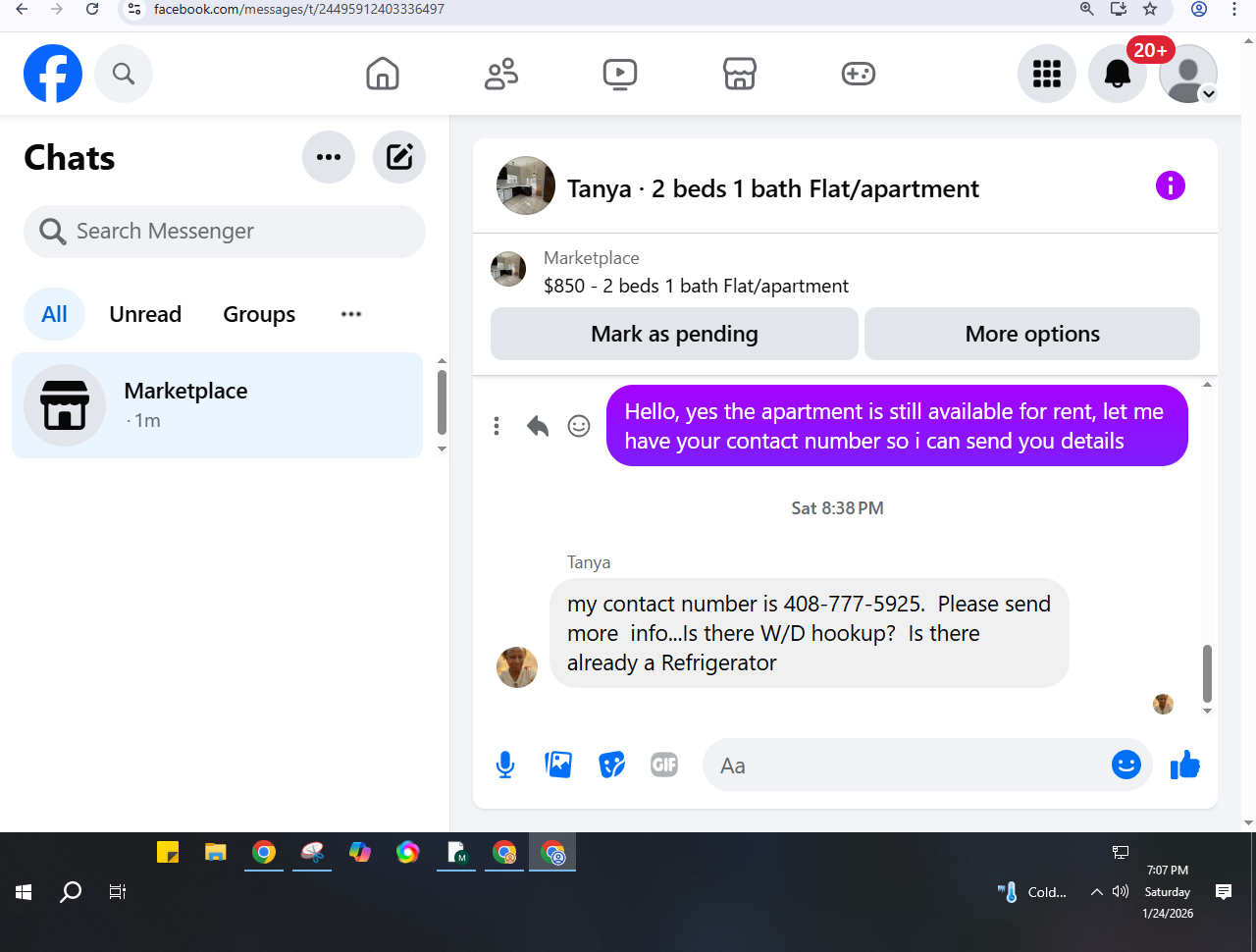The image size is (1256, 952).
Task: Click the message thread scrollbar thumb
Action: tap(1207, 673)
